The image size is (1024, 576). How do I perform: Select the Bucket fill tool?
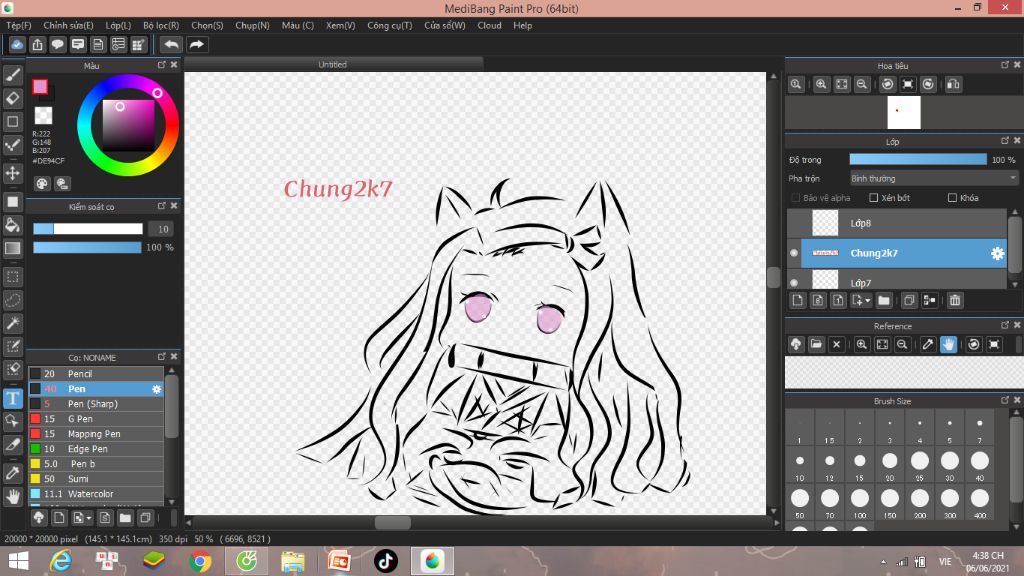[12, 225]
